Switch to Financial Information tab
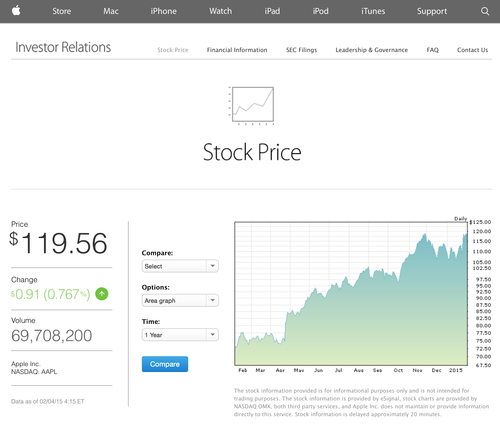Viewport: 500px width, 425px height. click(237, 50)
